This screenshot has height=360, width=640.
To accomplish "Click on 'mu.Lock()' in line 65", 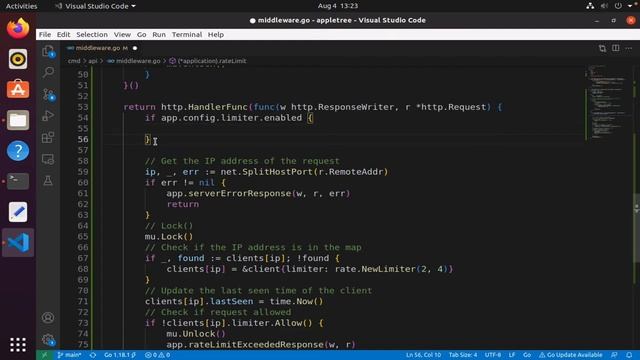I will coord(169,237).
